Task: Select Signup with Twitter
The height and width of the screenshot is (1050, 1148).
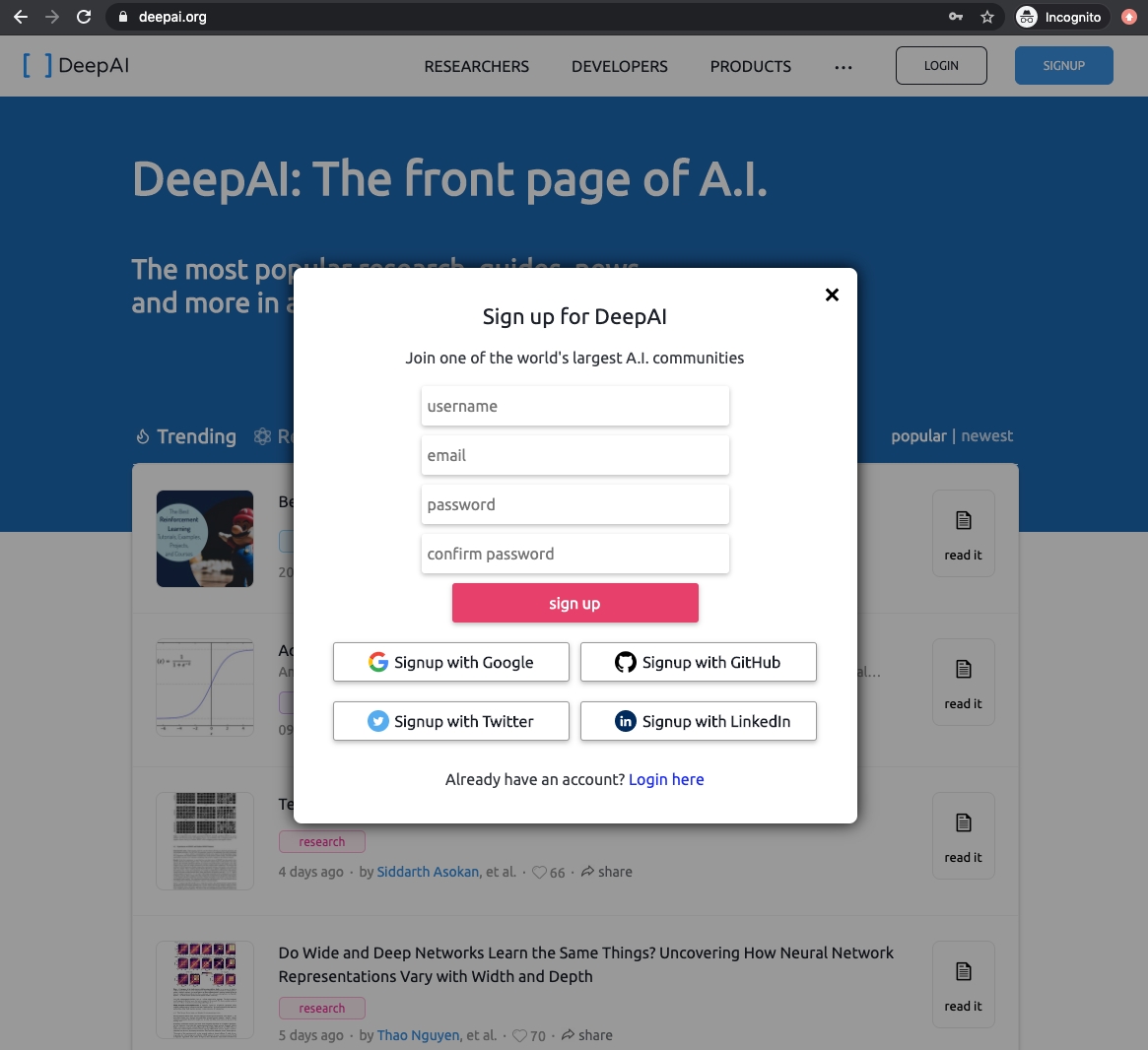Action: [451, 721]
